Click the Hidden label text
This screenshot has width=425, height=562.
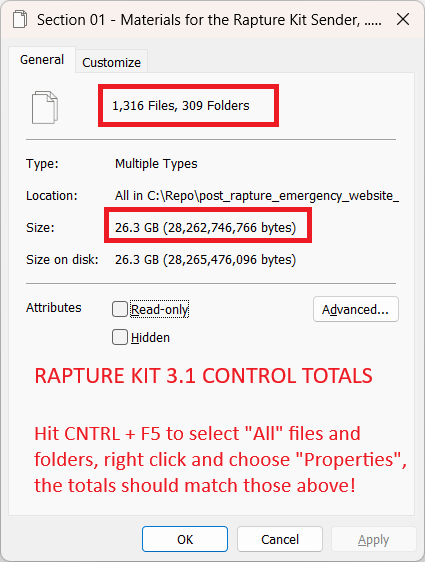click(150, 338)
